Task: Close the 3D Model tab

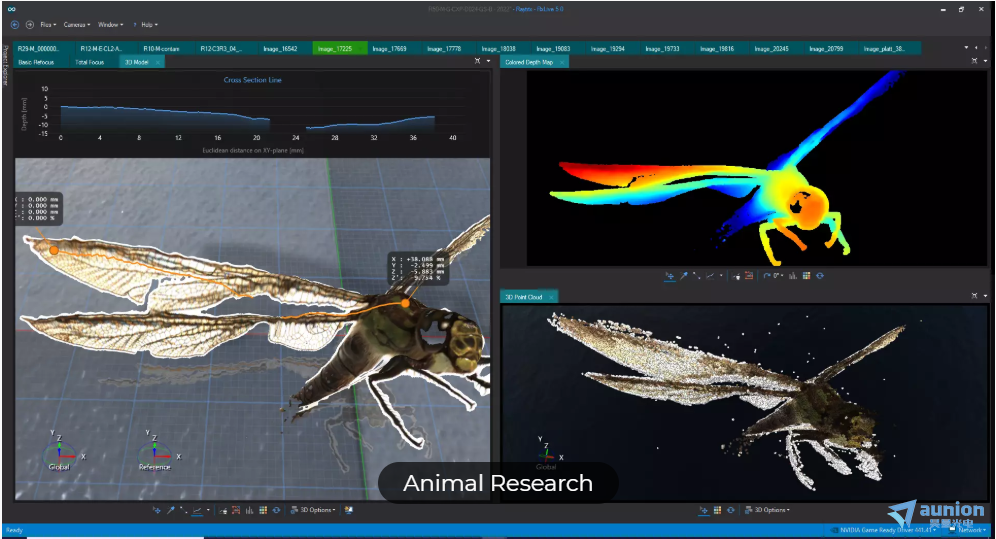Action: point(158,62)
